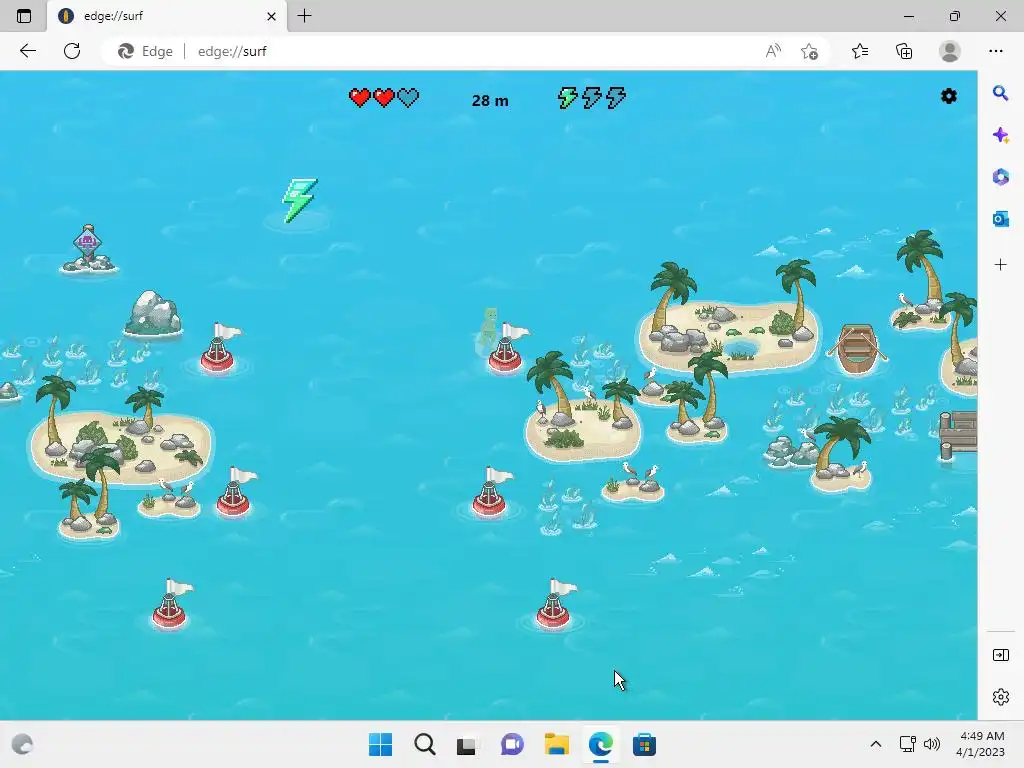This screenshot has height=768, width=1024.
Task: Click the boost energy bolts indicator
Action: click(x=592, y=97)
